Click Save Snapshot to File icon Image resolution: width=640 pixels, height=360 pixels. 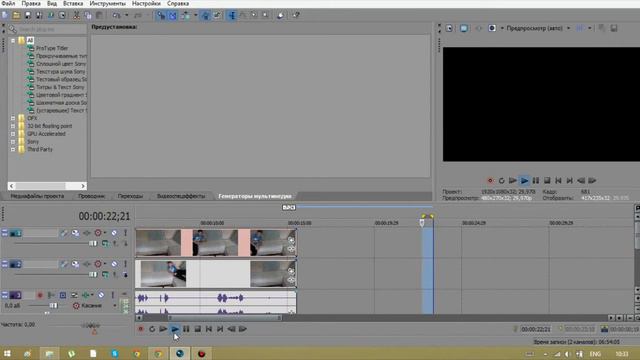coord(614,28)
